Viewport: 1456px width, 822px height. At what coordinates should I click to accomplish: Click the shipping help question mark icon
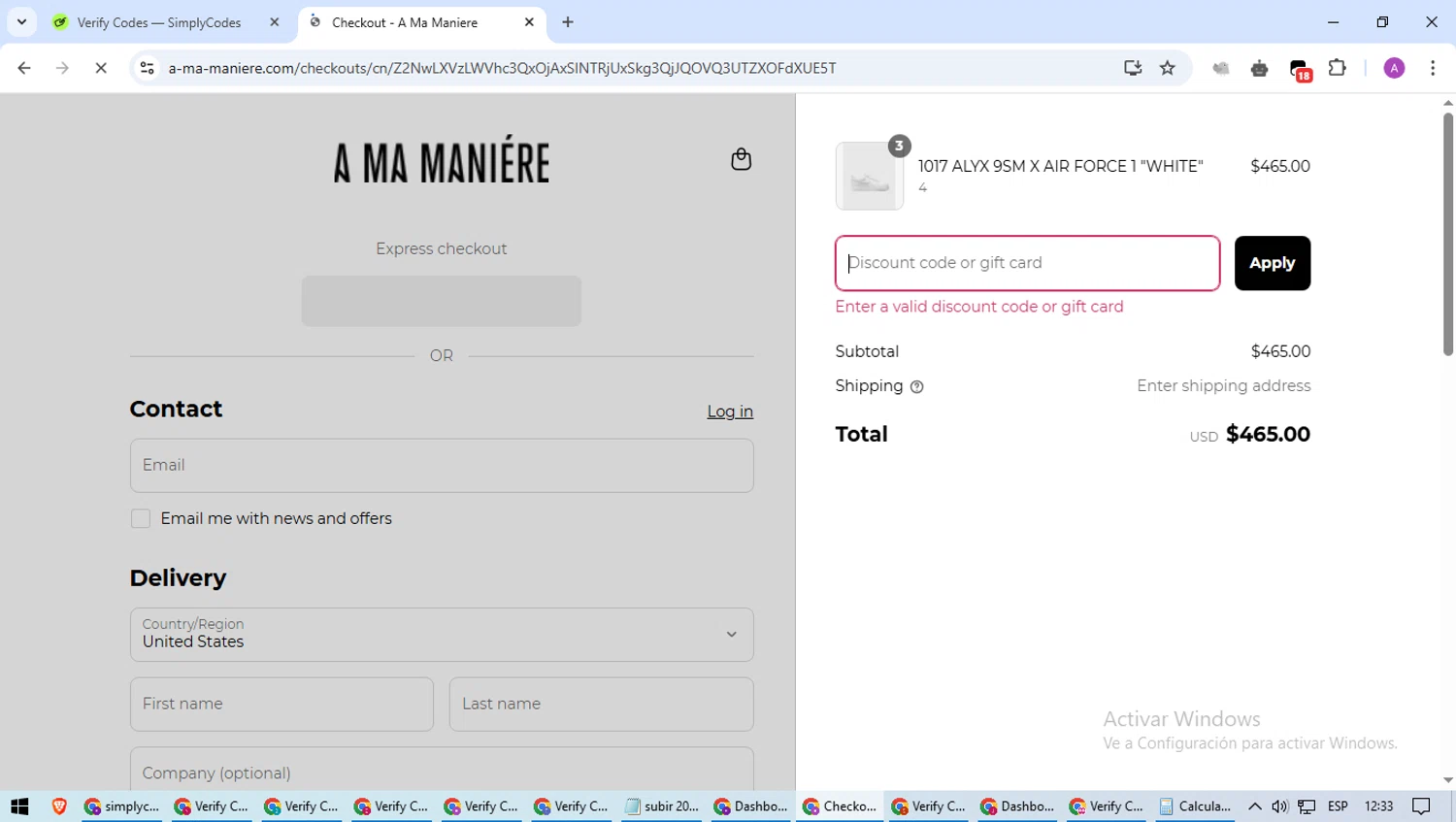tap(916, 387)
